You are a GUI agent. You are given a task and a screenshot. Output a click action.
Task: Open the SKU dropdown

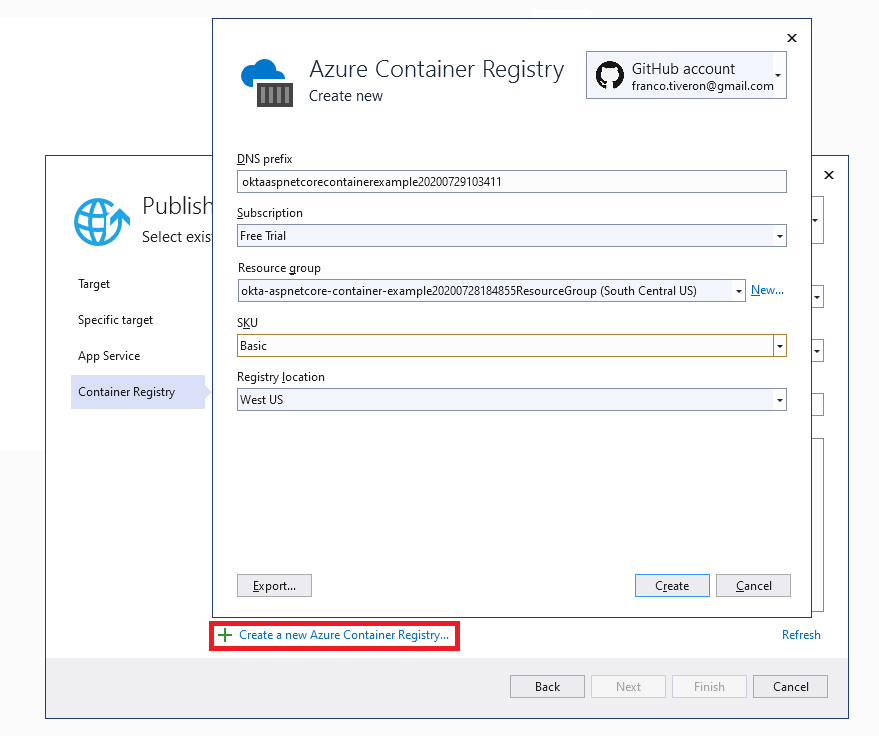[780, 343]
